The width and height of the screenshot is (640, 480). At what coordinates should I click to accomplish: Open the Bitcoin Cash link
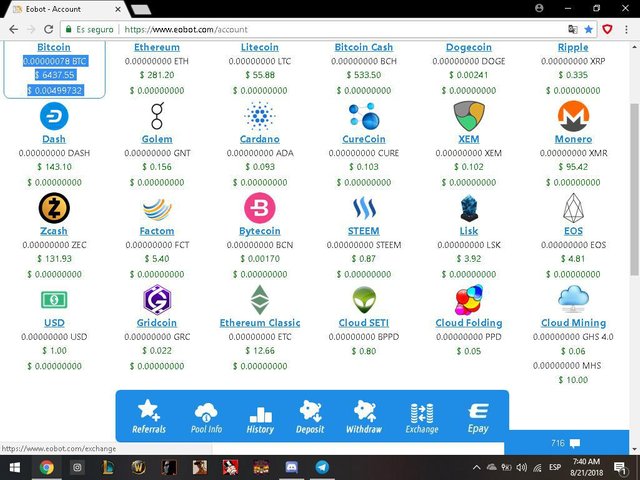pyautogui.click(x=364, y=47)
